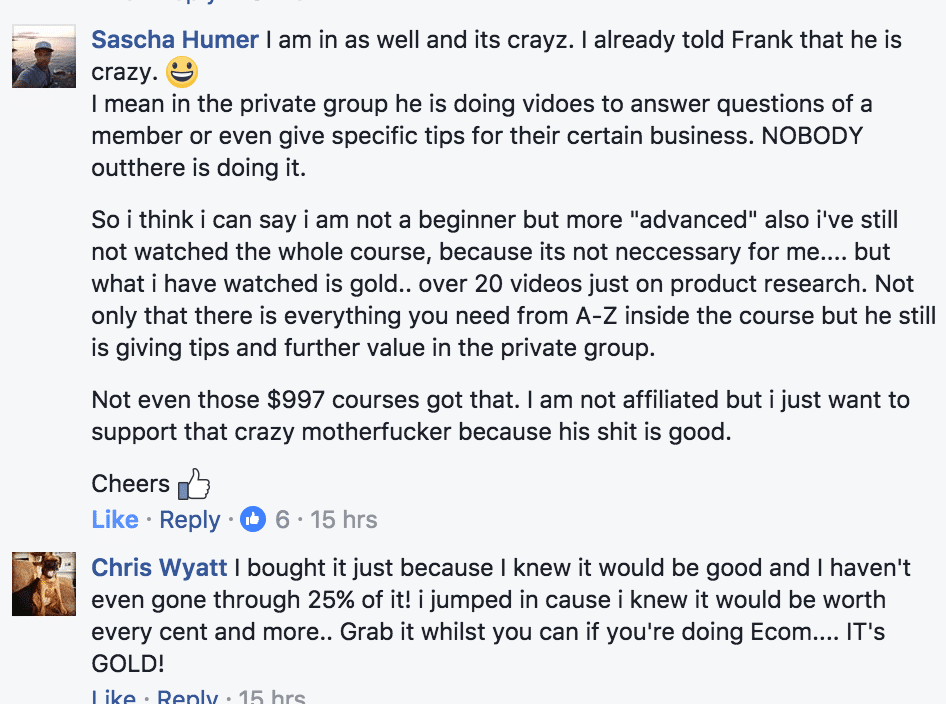The height and width of the screenshot is (704, 946).
Task: Click the word "Cheers" in Sascha's comment
Action: point(131,484)
